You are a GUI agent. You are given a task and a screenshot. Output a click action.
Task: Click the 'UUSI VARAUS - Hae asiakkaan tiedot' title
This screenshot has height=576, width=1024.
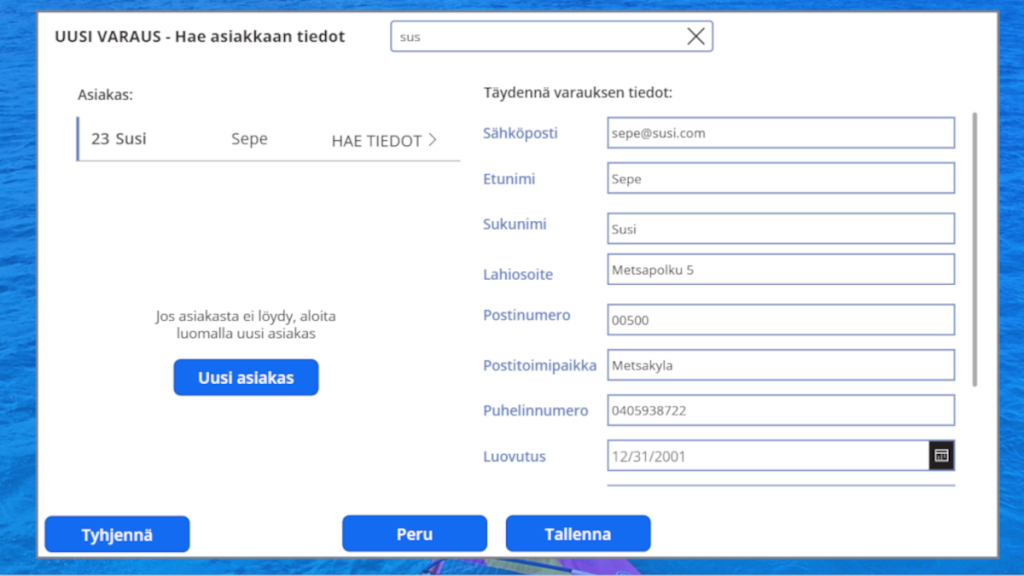click(x=200, y=37)
